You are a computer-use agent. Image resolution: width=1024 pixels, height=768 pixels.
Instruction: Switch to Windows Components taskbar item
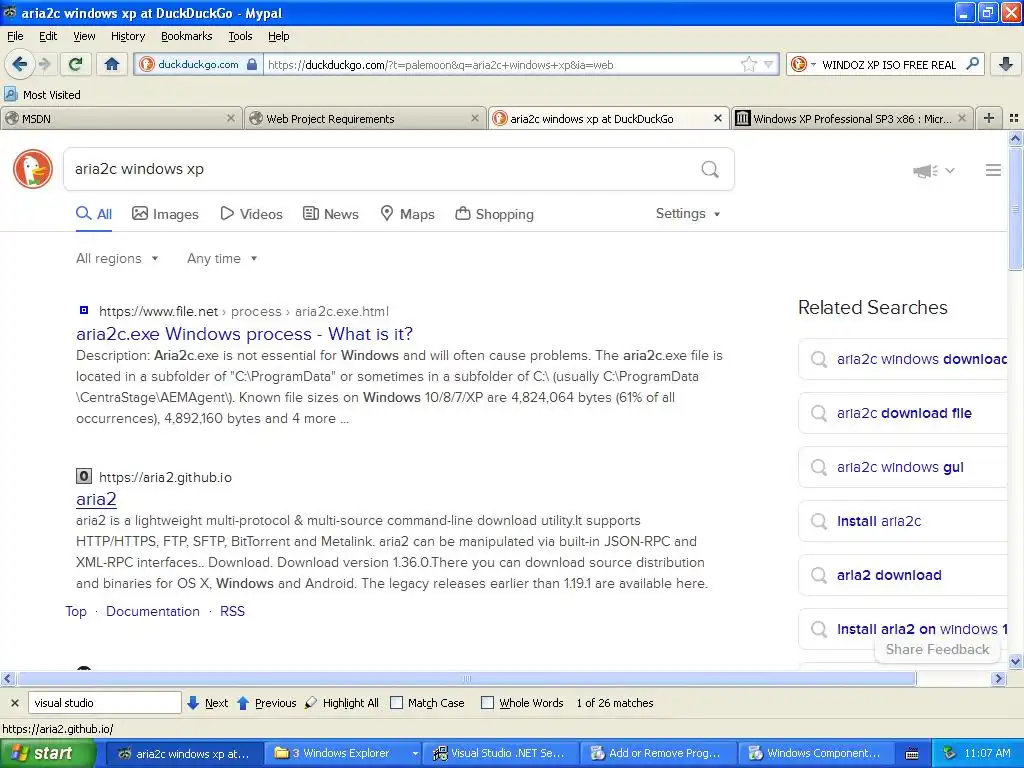[x=816, y=754]
